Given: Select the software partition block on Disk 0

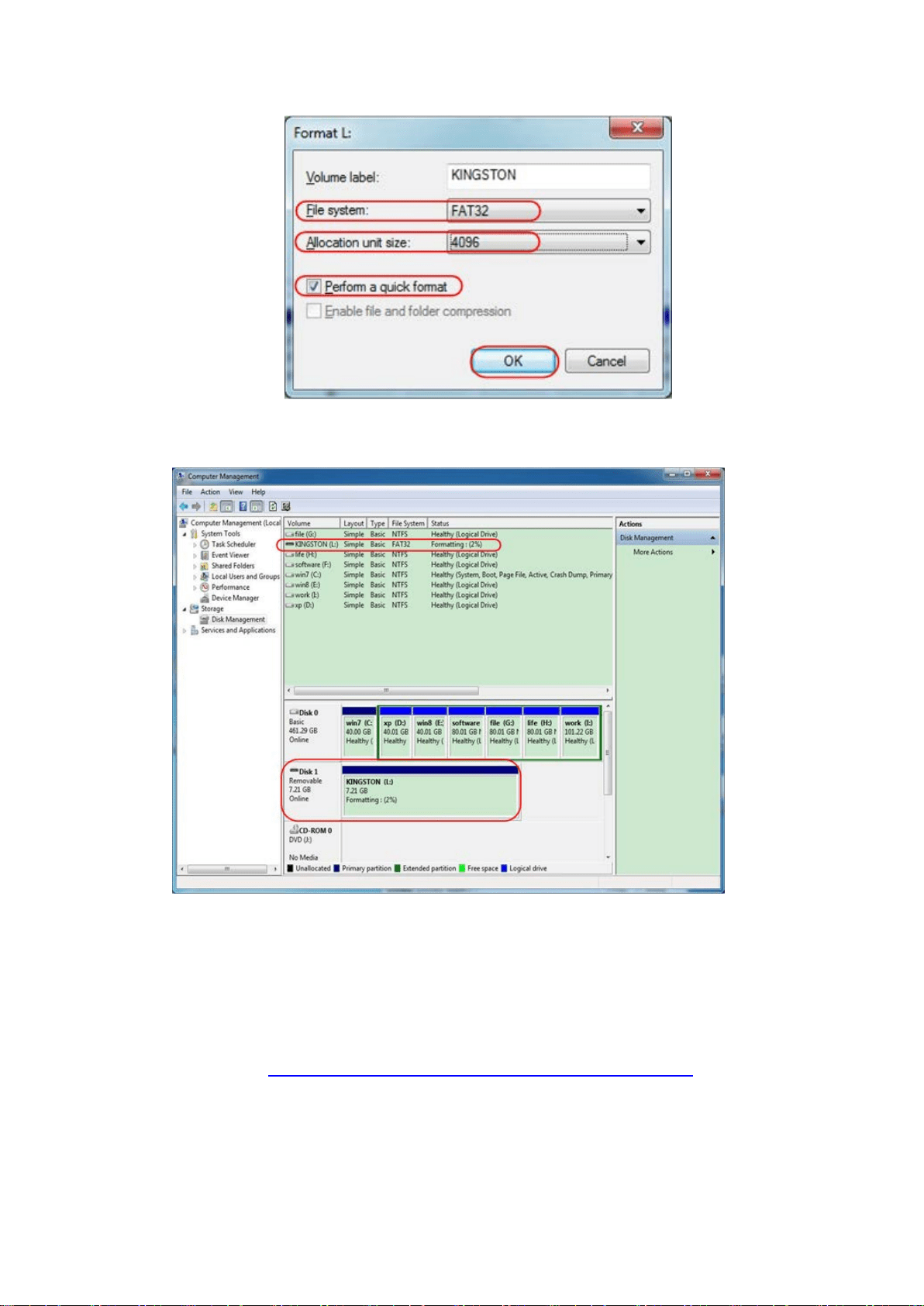Looking at the screenshot, I should pyautogui.click(x=467, y=732).
